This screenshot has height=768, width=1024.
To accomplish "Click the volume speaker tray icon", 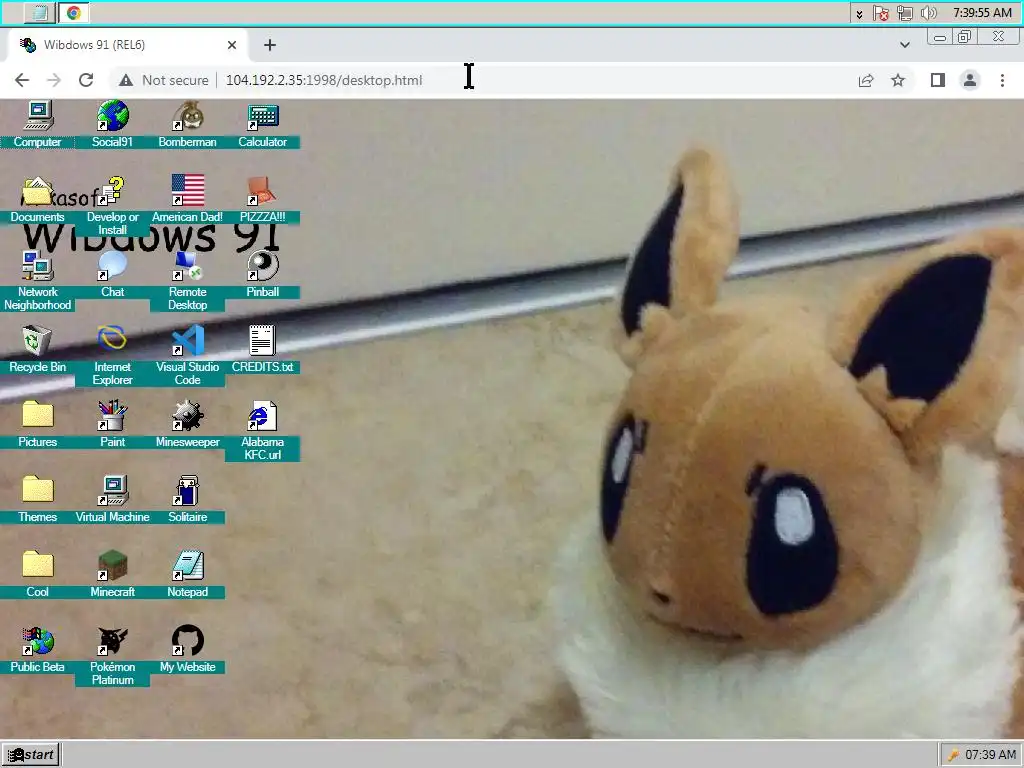I will [x=928, y=13].
